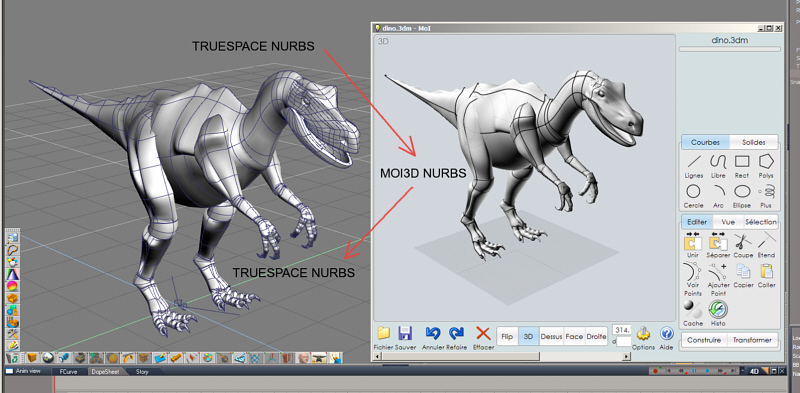Select the Lignes line drawing tool
The width and height of the screenshot is (800, 393).
[693, 163]
